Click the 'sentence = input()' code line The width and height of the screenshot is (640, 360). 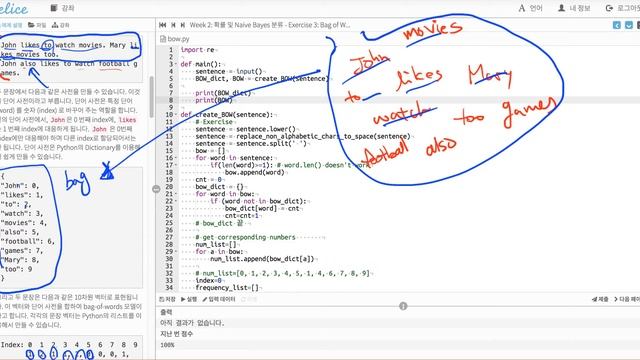pyautogui.click(x=229, y=71)
